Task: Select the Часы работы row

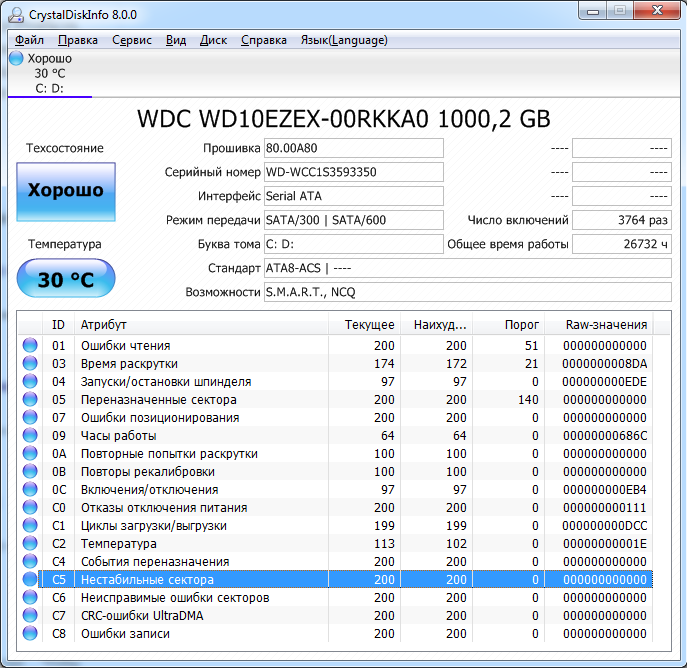Action: pyautogui.click(x=335, y=435)
